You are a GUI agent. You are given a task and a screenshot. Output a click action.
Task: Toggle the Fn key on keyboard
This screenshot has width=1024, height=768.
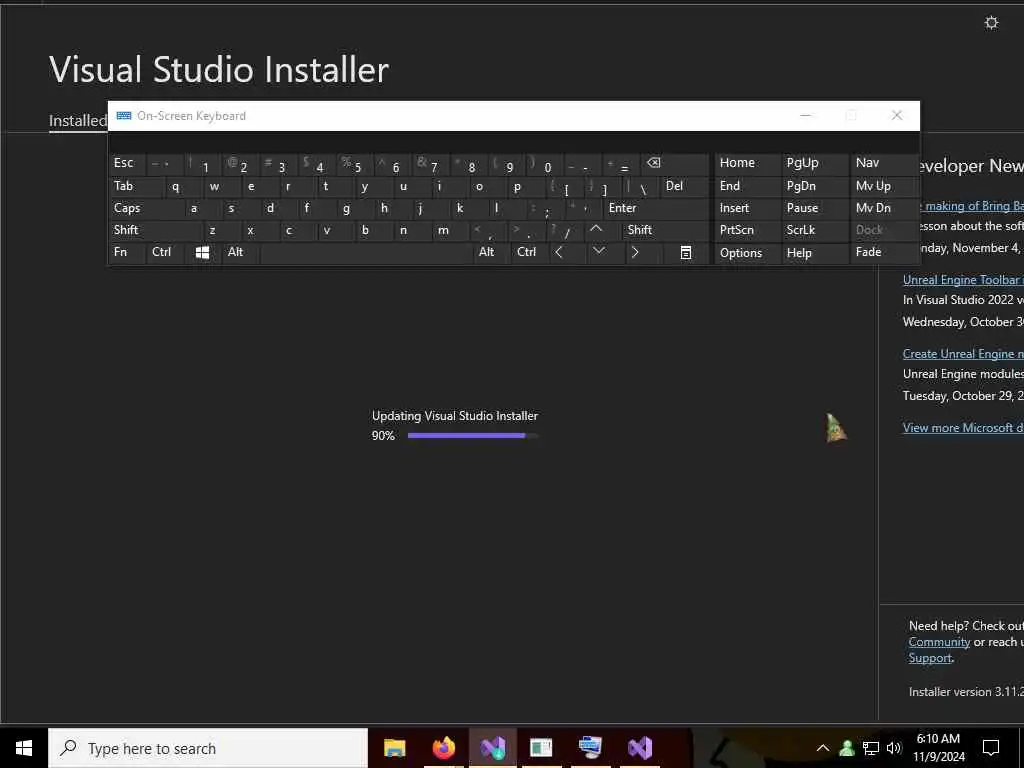127,253
